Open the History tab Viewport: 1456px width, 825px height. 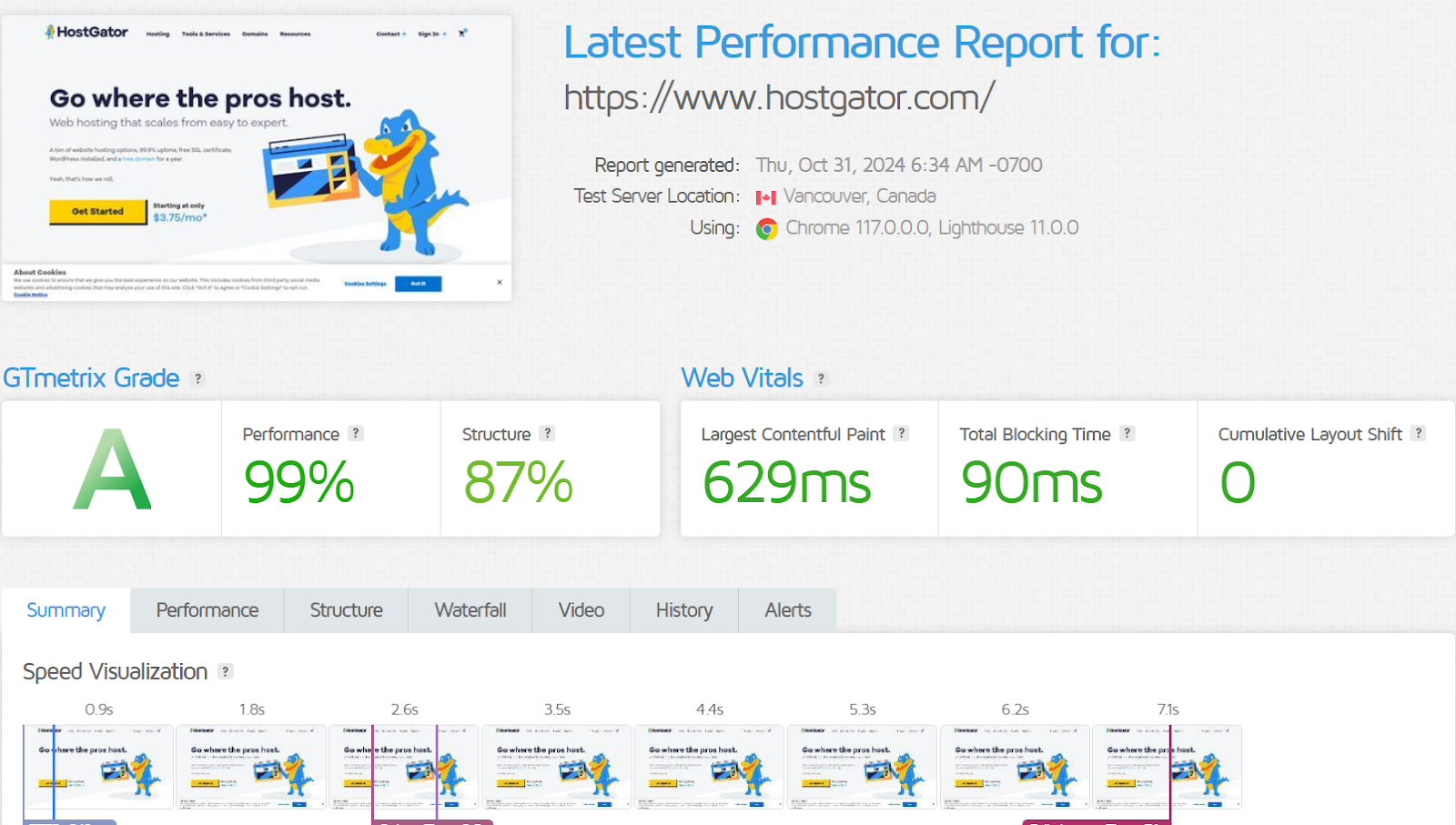(684, 610)
